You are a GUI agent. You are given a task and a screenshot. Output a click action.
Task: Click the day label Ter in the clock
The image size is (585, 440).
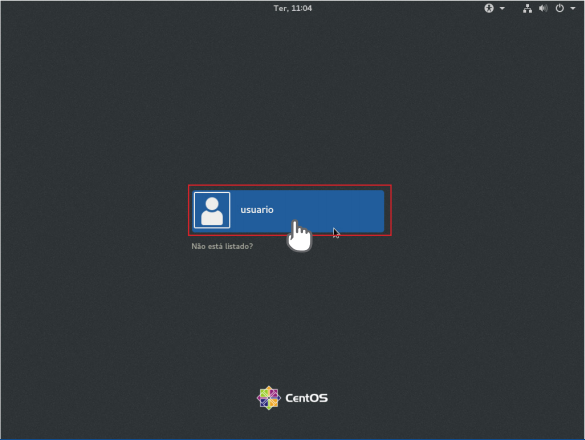pyautogui.click(x=281, y=8)
